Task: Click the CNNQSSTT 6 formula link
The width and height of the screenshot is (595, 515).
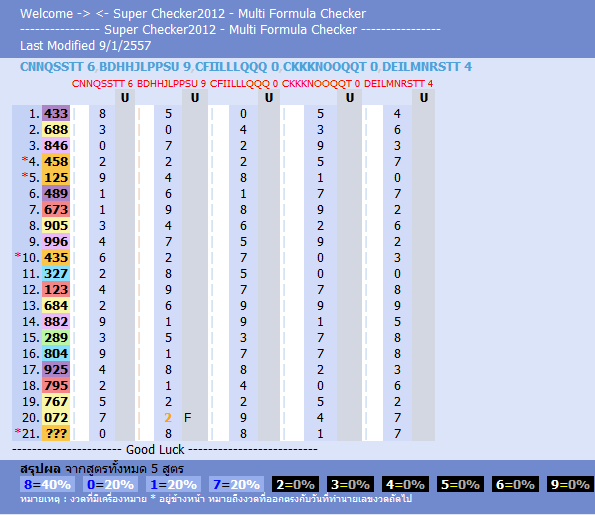Action: 57,67
